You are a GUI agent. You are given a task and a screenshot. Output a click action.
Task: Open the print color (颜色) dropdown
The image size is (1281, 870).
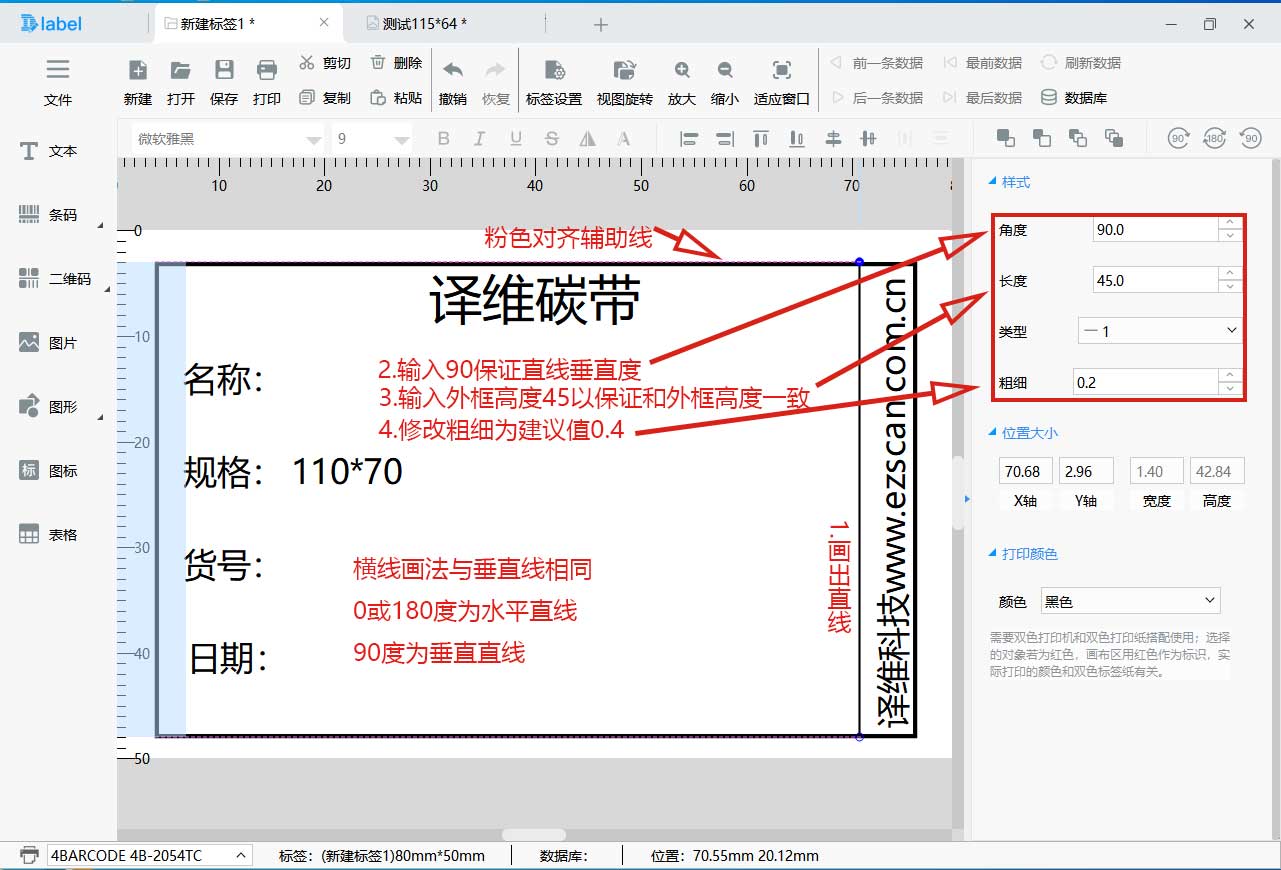coord(1130,601)
